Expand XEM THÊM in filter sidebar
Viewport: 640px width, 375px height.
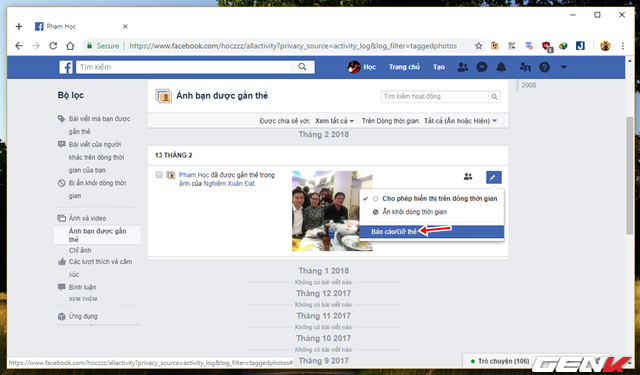pyautogui.click(x=83, y=299)
